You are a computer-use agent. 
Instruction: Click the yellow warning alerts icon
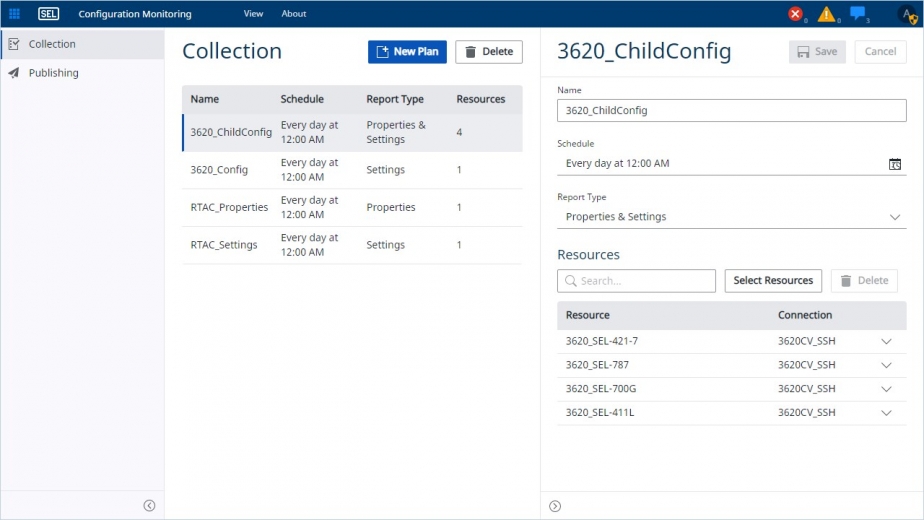(826, 14)
